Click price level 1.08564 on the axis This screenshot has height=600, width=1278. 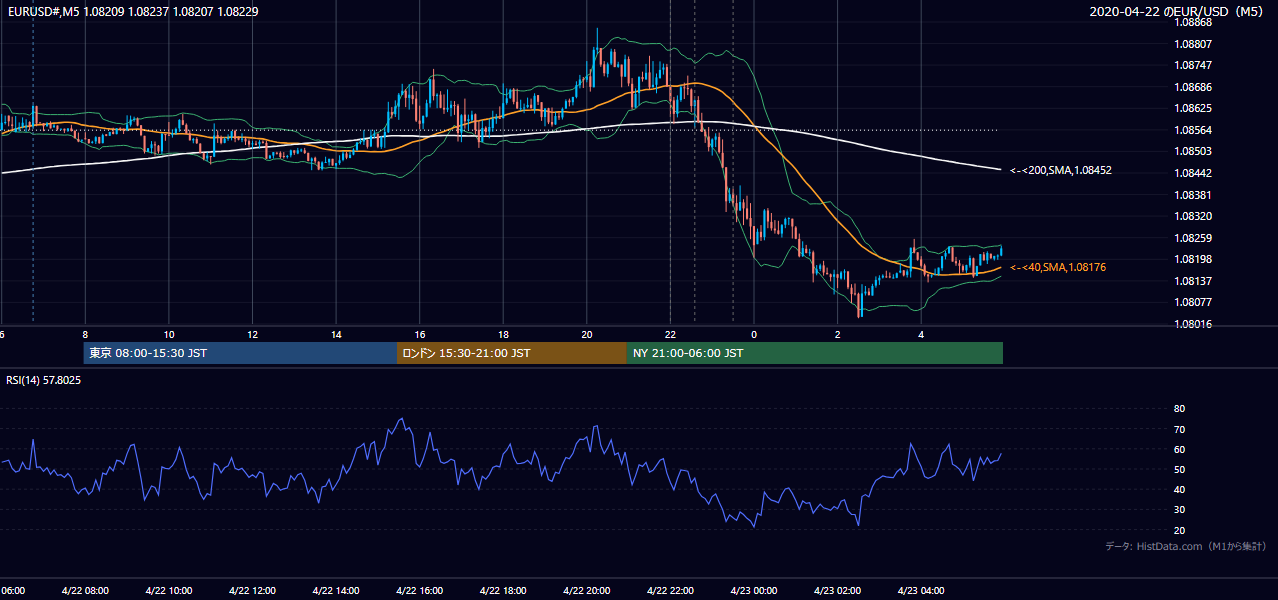[x=1192, y=130]
